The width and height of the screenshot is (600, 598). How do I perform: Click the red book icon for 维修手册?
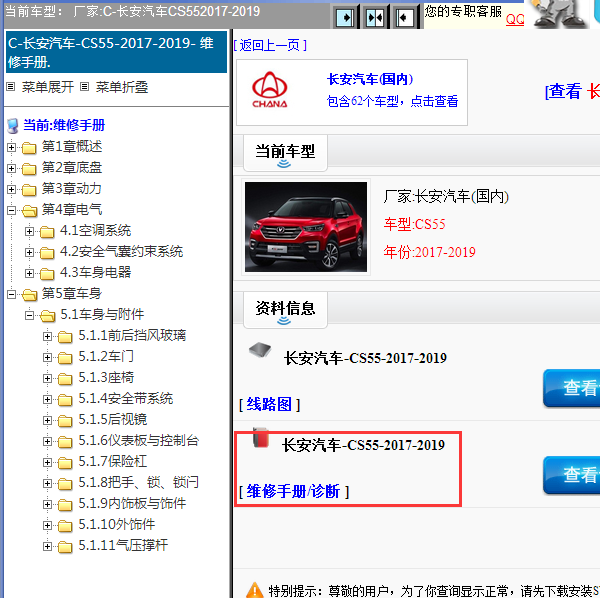point(261,438)
